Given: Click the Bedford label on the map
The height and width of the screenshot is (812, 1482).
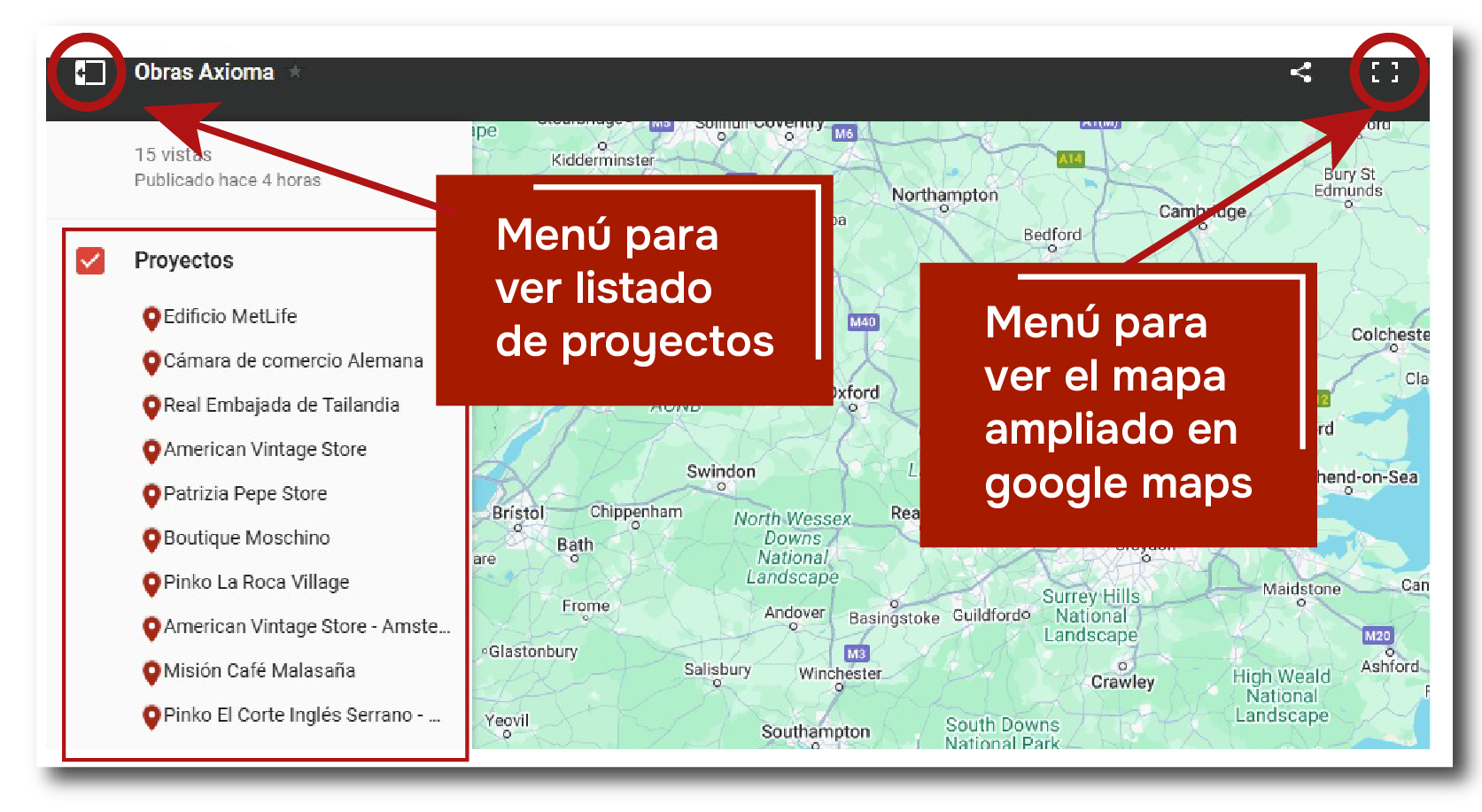Looking at the screenshot, I should pyautogui.click(x=1052, y=235).
